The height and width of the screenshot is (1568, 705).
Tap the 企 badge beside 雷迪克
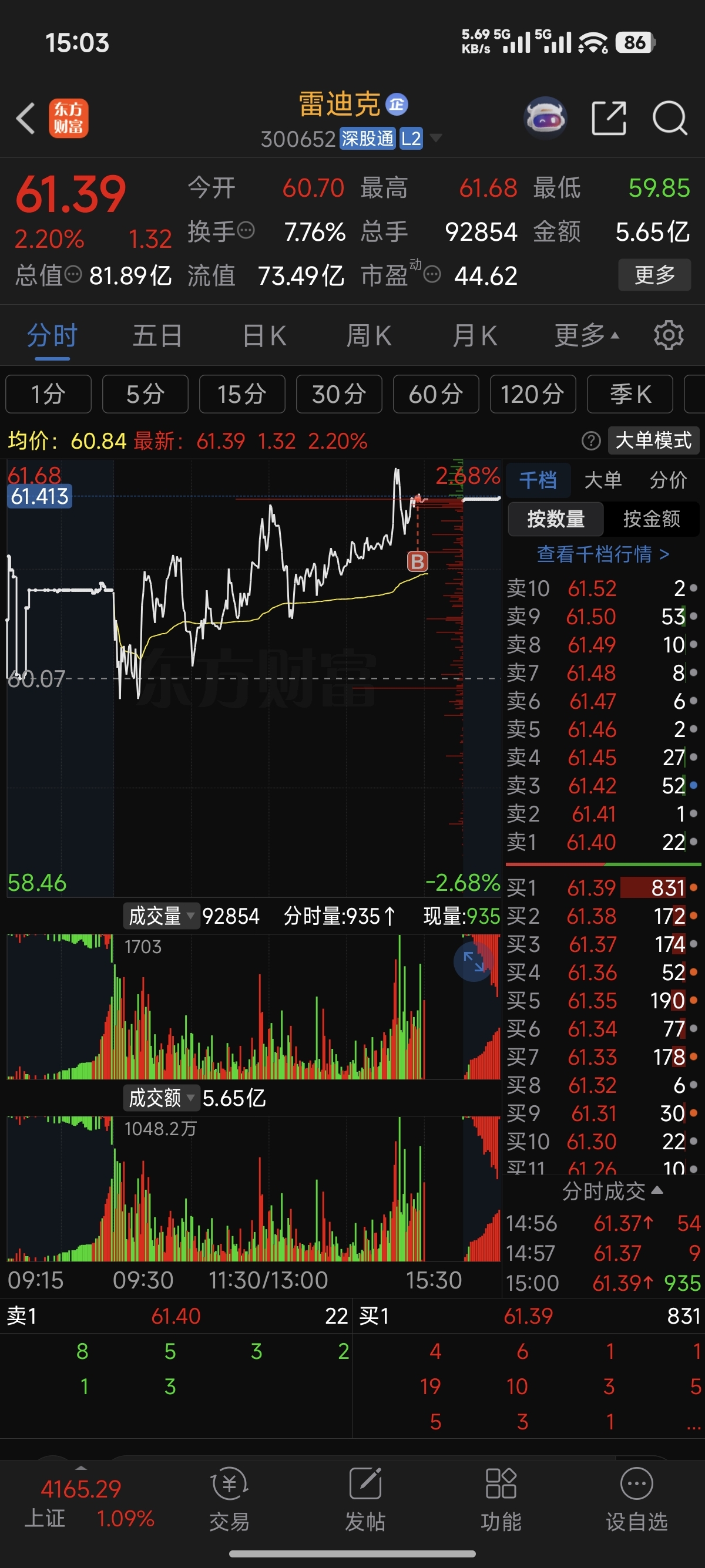(x=397, y=104)
